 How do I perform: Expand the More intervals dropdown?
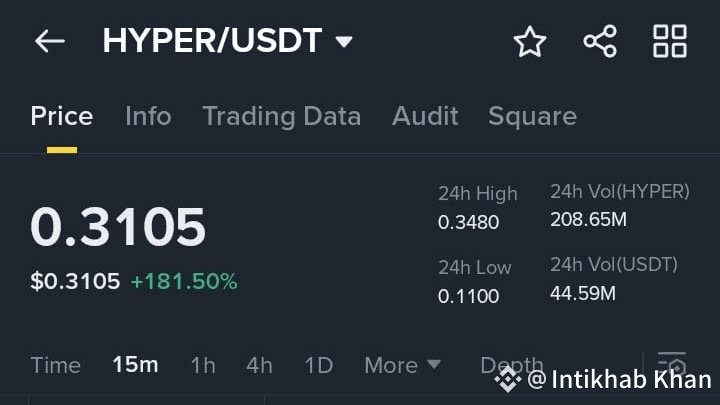tap(402, 365)
